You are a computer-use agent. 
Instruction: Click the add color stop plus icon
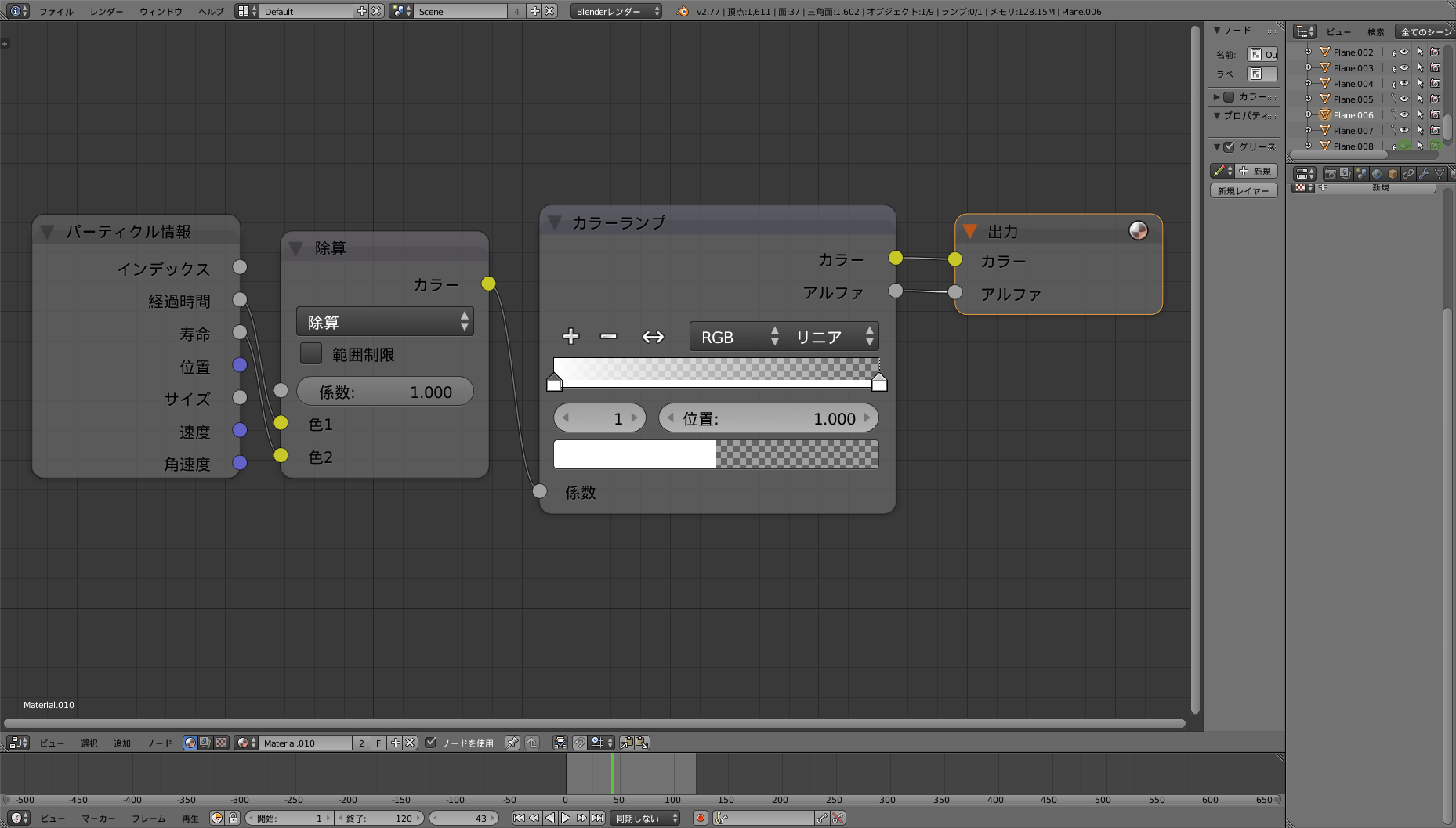pos(570,337)
